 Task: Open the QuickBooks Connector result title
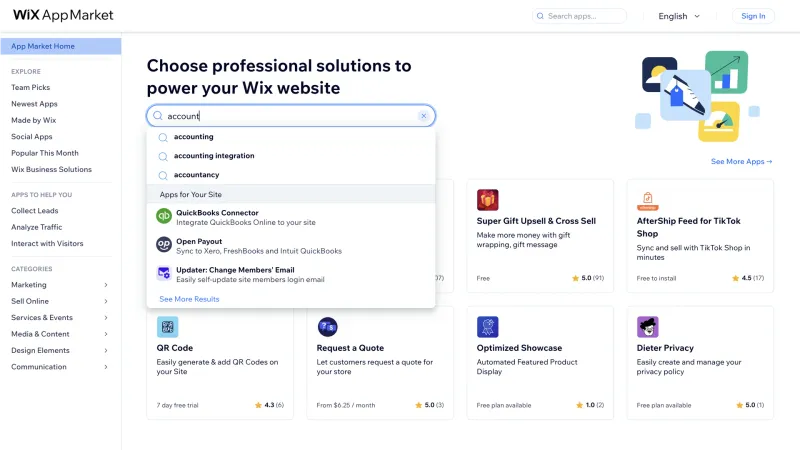click(217, 213)
